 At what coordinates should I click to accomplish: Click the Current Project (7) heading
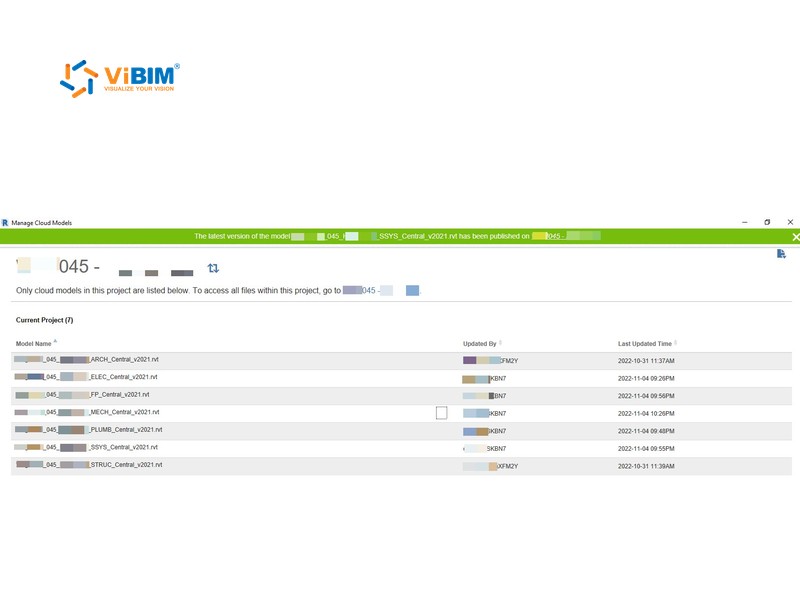point(44,320)
